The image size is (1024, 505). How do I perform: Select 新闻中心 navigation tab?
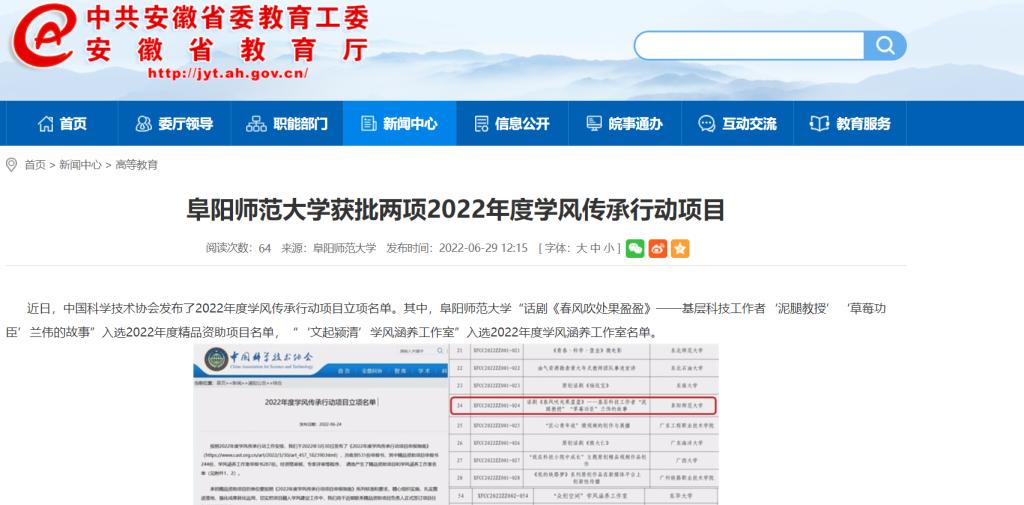[x=398, y=124]
